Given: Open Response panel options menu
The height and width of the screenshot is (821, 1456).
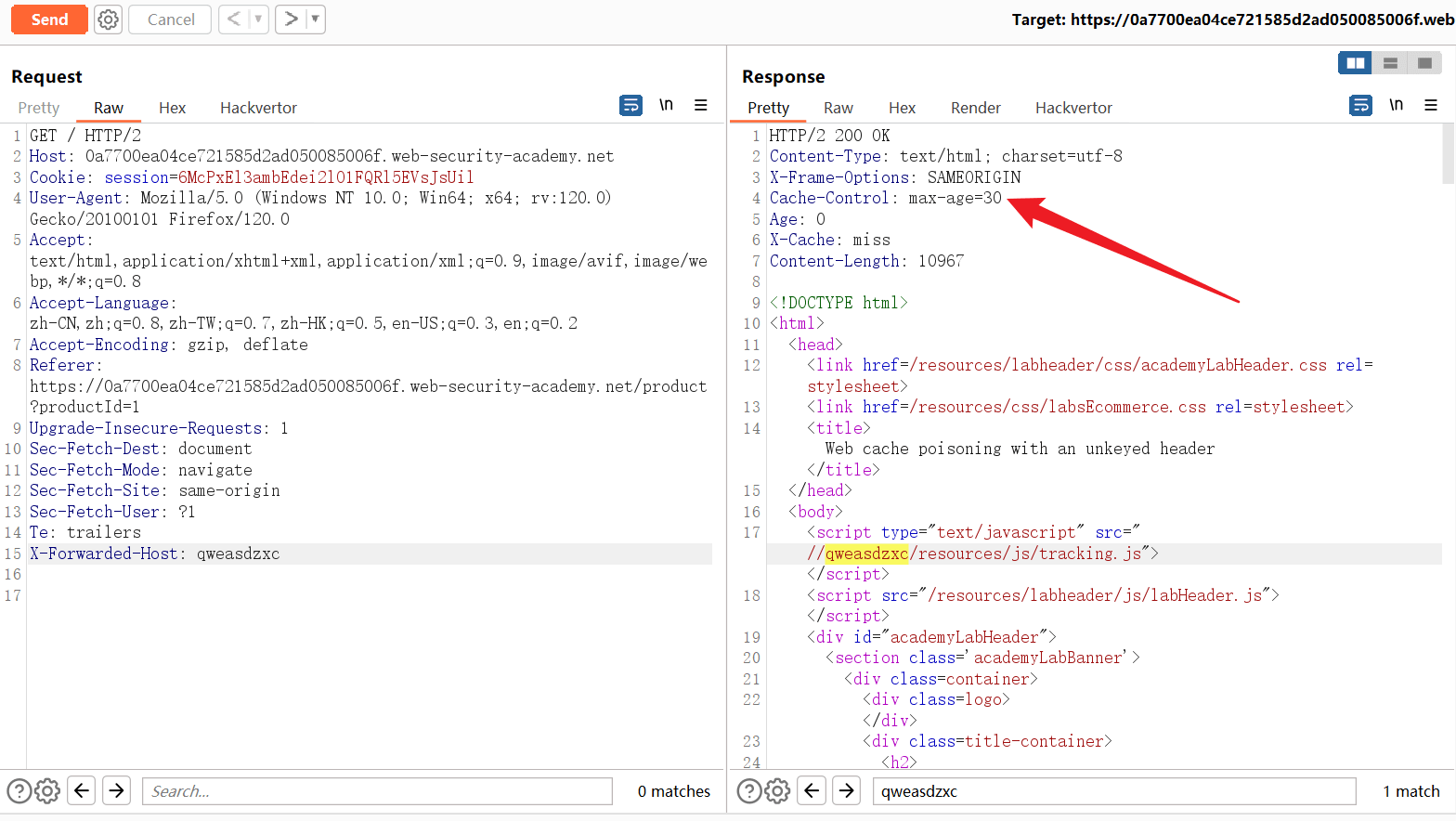Looking at the screenshot, I should 1431,106.
